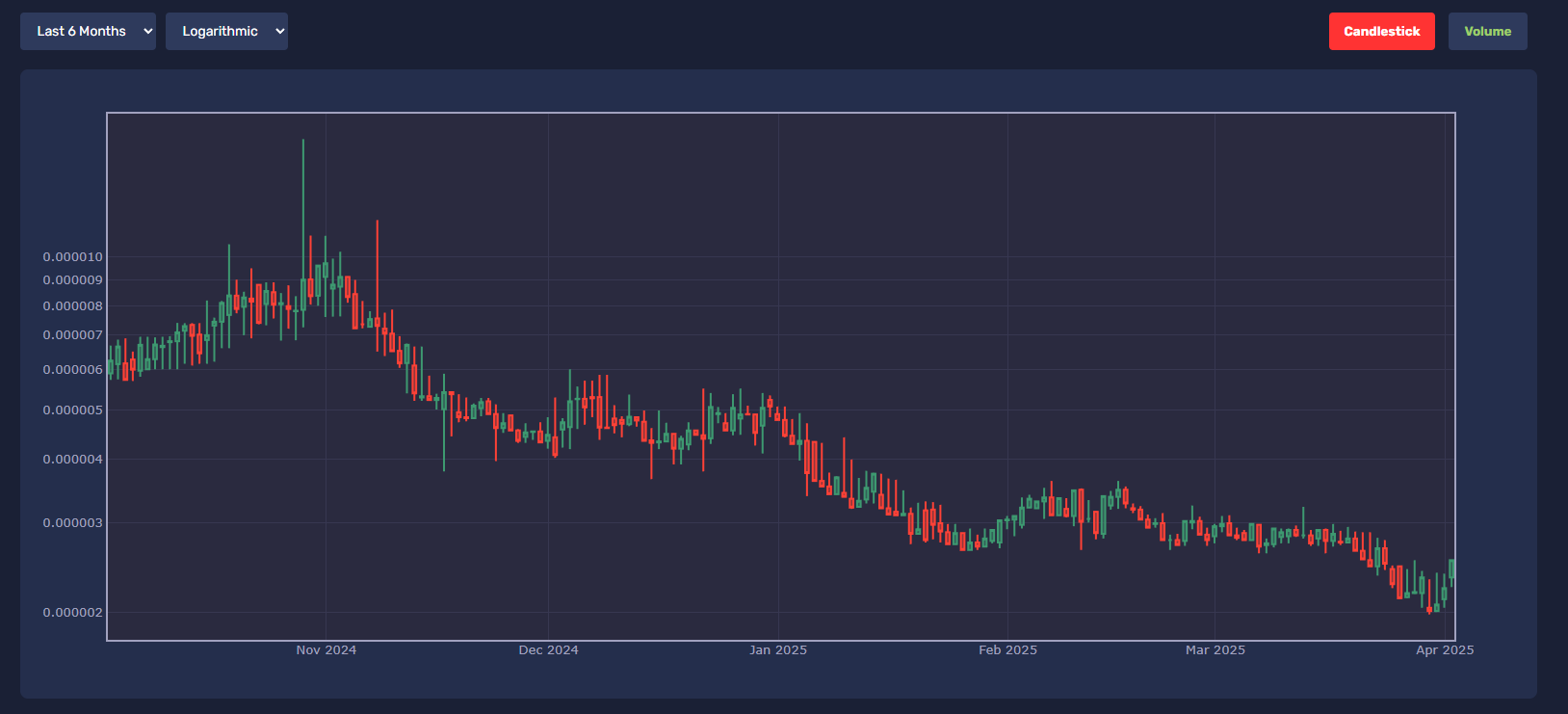This screenshot has width=1568, height=714.
Task: Click the Apr 2025 x-axis label
Action: pyautogui.click(x=1445, y=650)
